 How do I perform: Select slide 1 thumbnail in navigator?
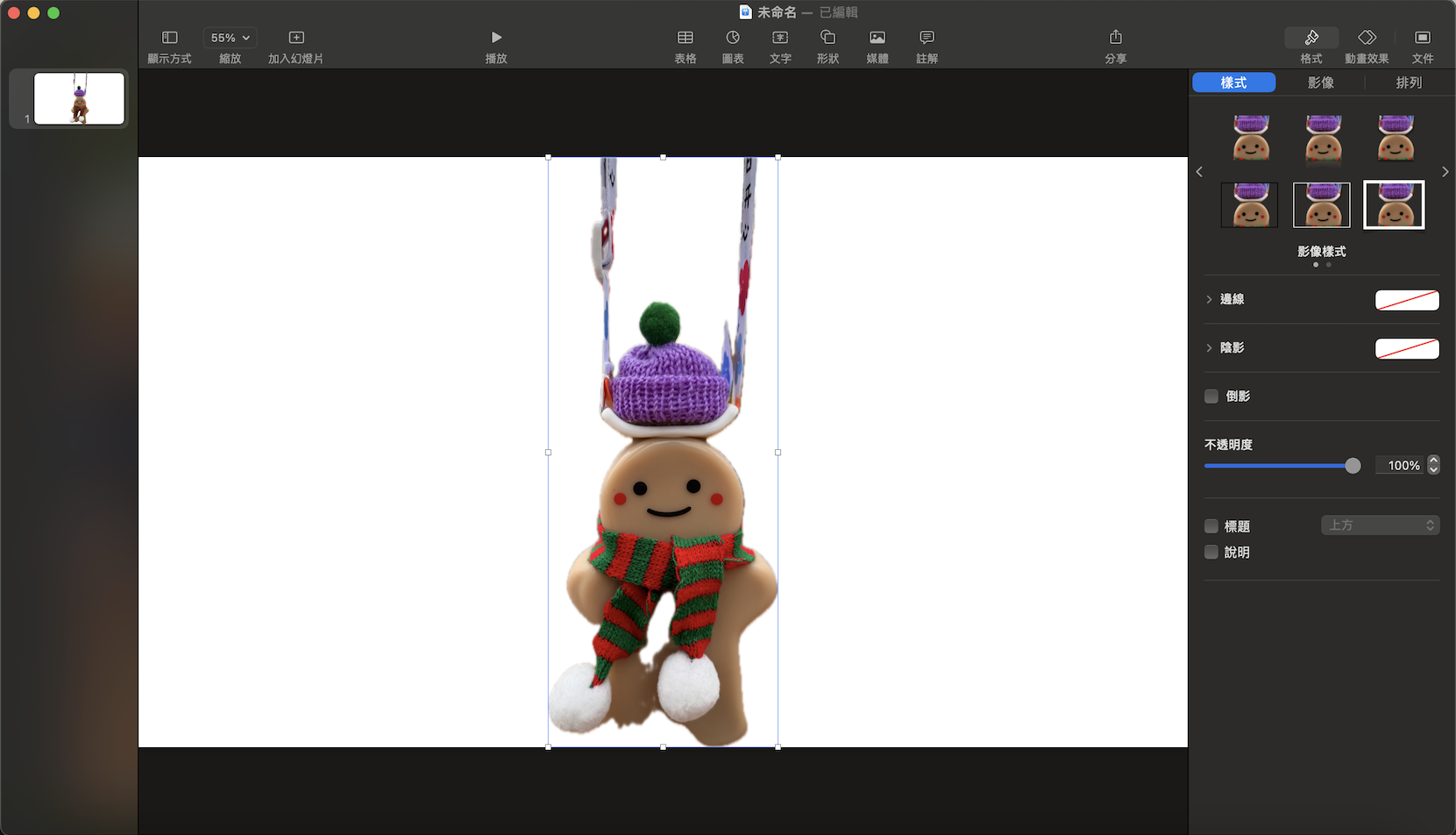79,98
